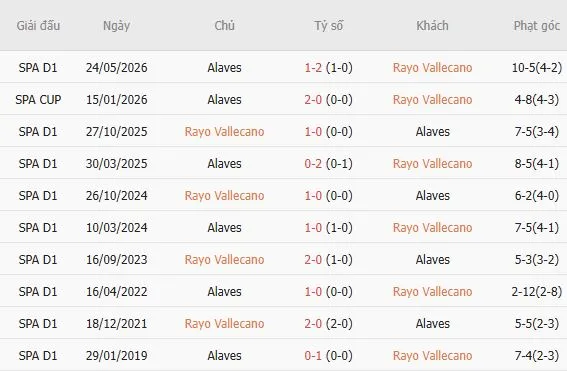Viewport: 567px width, 371px height.
Task: Open Alaves home team on 29/01/2019
Action: point(224,355)
